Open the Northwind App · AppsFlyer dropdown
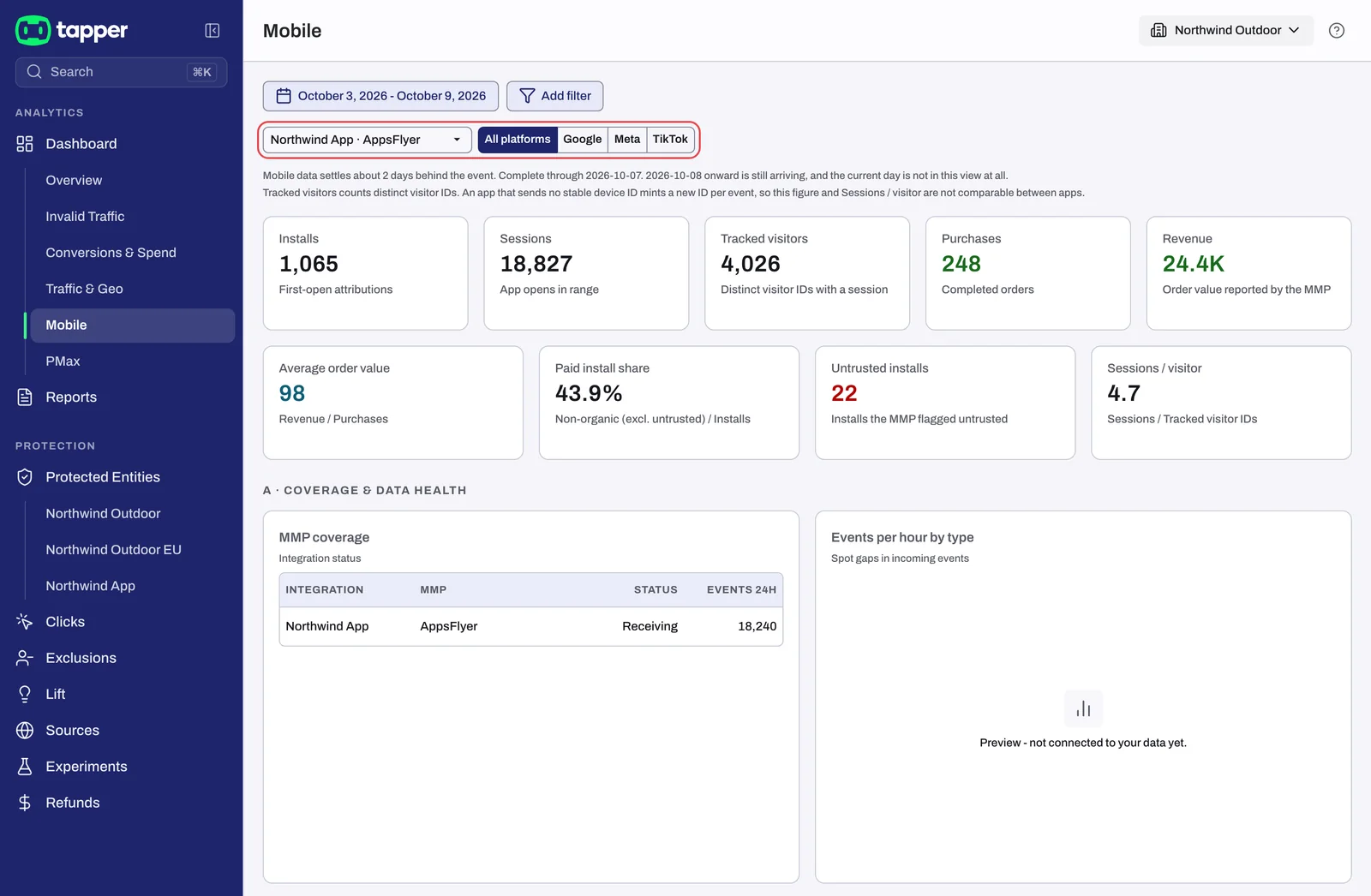Viewport: 1371px width, 896px height. pos(367,140)
